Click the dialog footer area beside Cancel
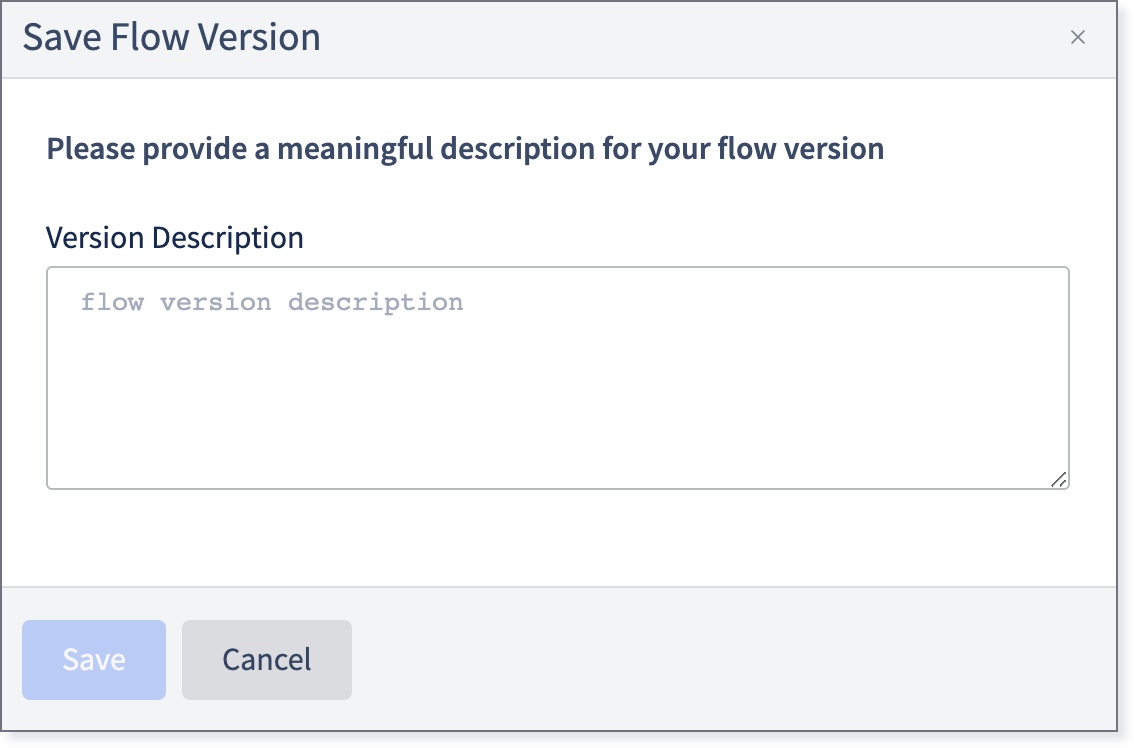 pyautogui.click(x=723, y=658)
